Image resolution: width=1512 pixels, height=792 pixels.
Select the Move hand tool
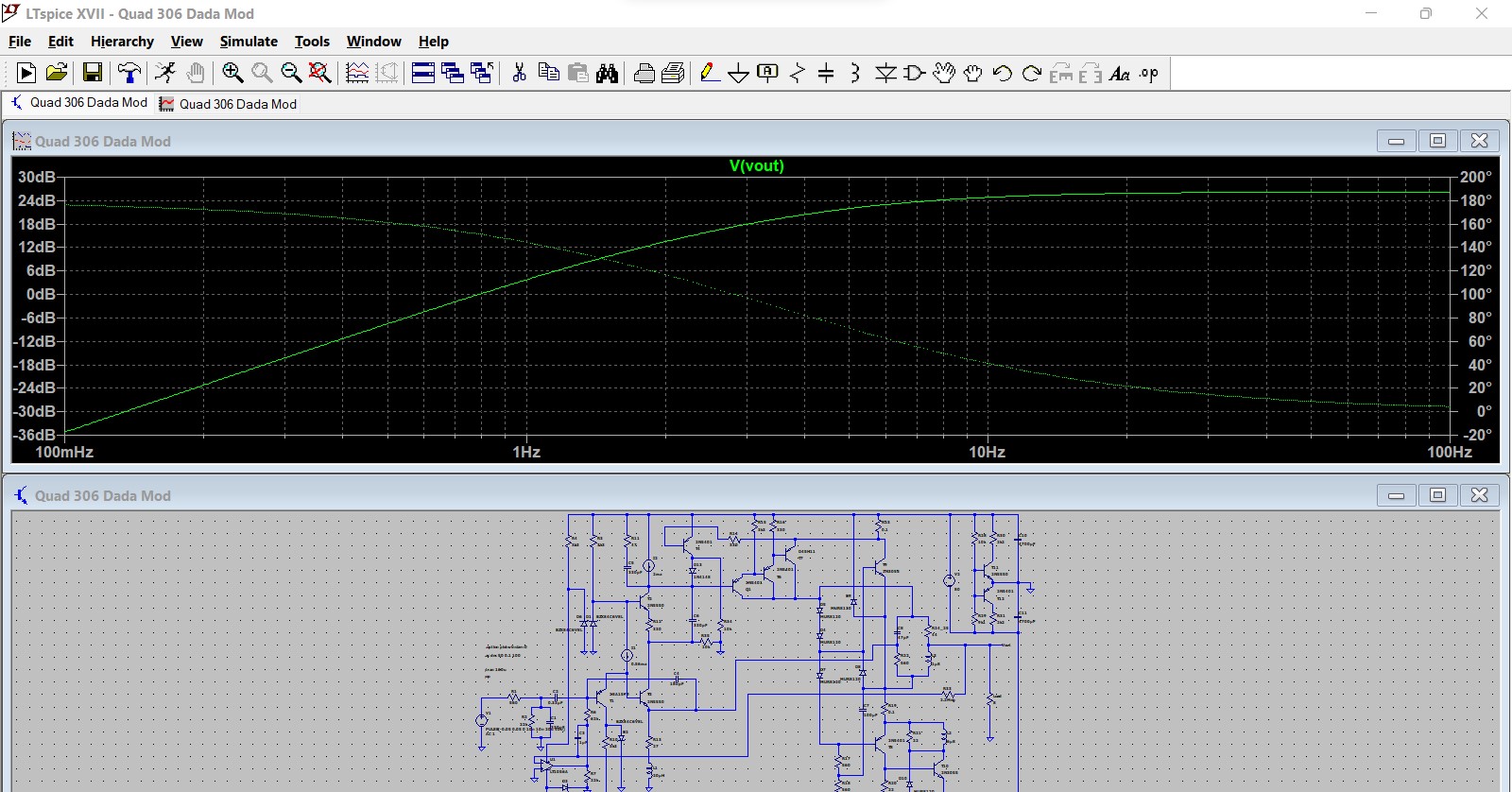[x=944, y=73]
